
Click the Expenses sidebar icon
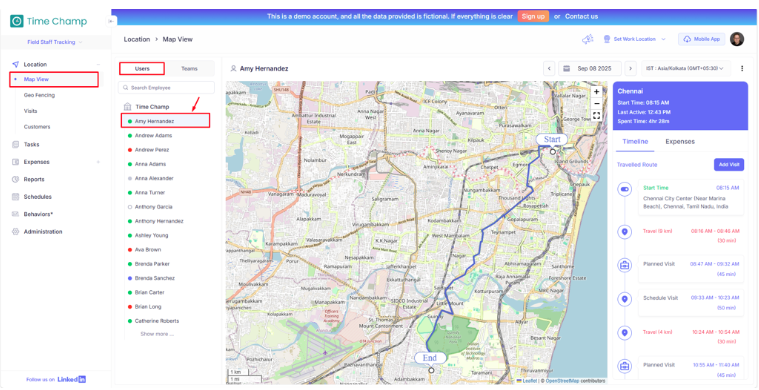15,162
